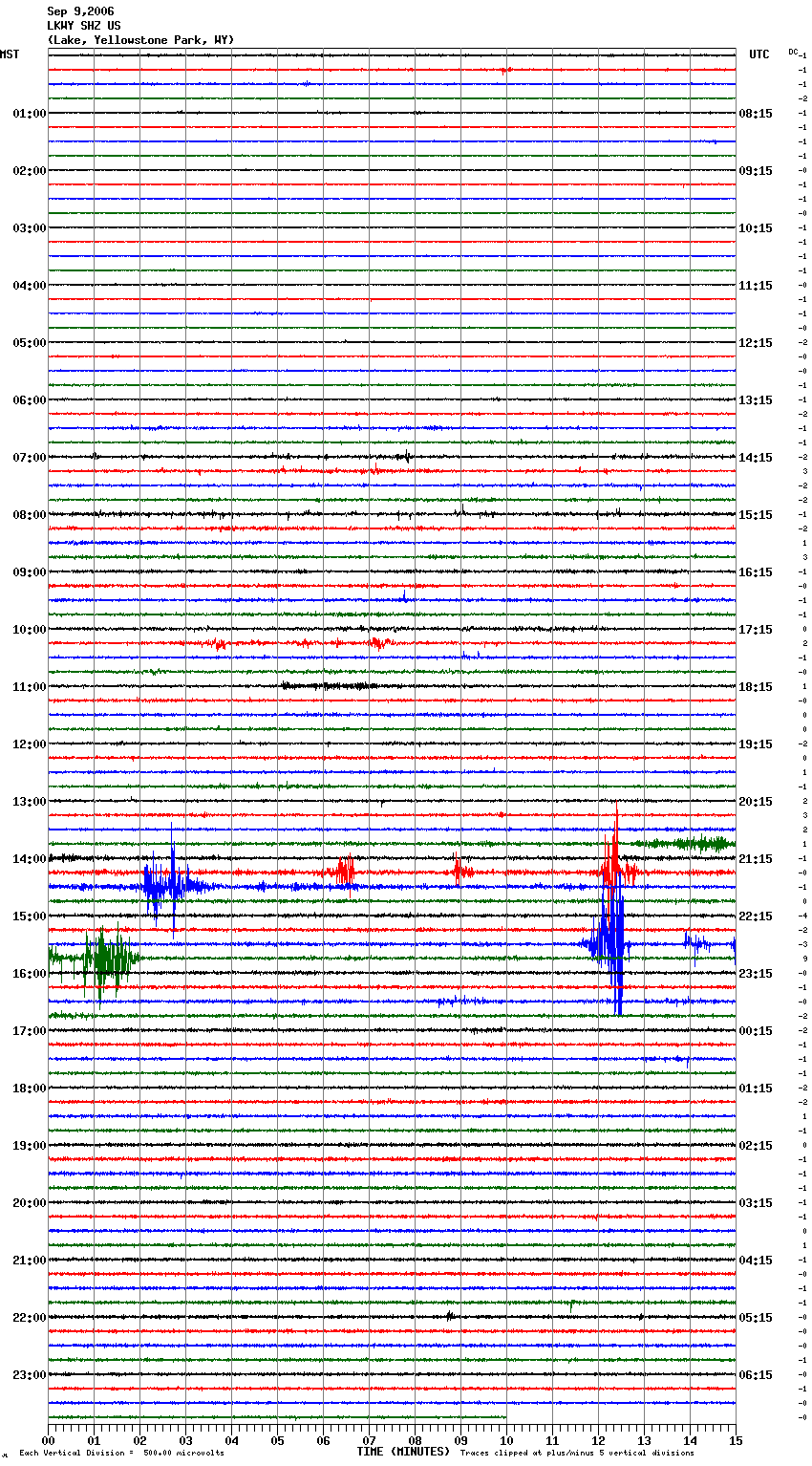Click 'Traces clipped at plus/minus 5 vertical divisions' note
The image size is (812, 1466).
pyautogui.click(x=577, y=1453)
